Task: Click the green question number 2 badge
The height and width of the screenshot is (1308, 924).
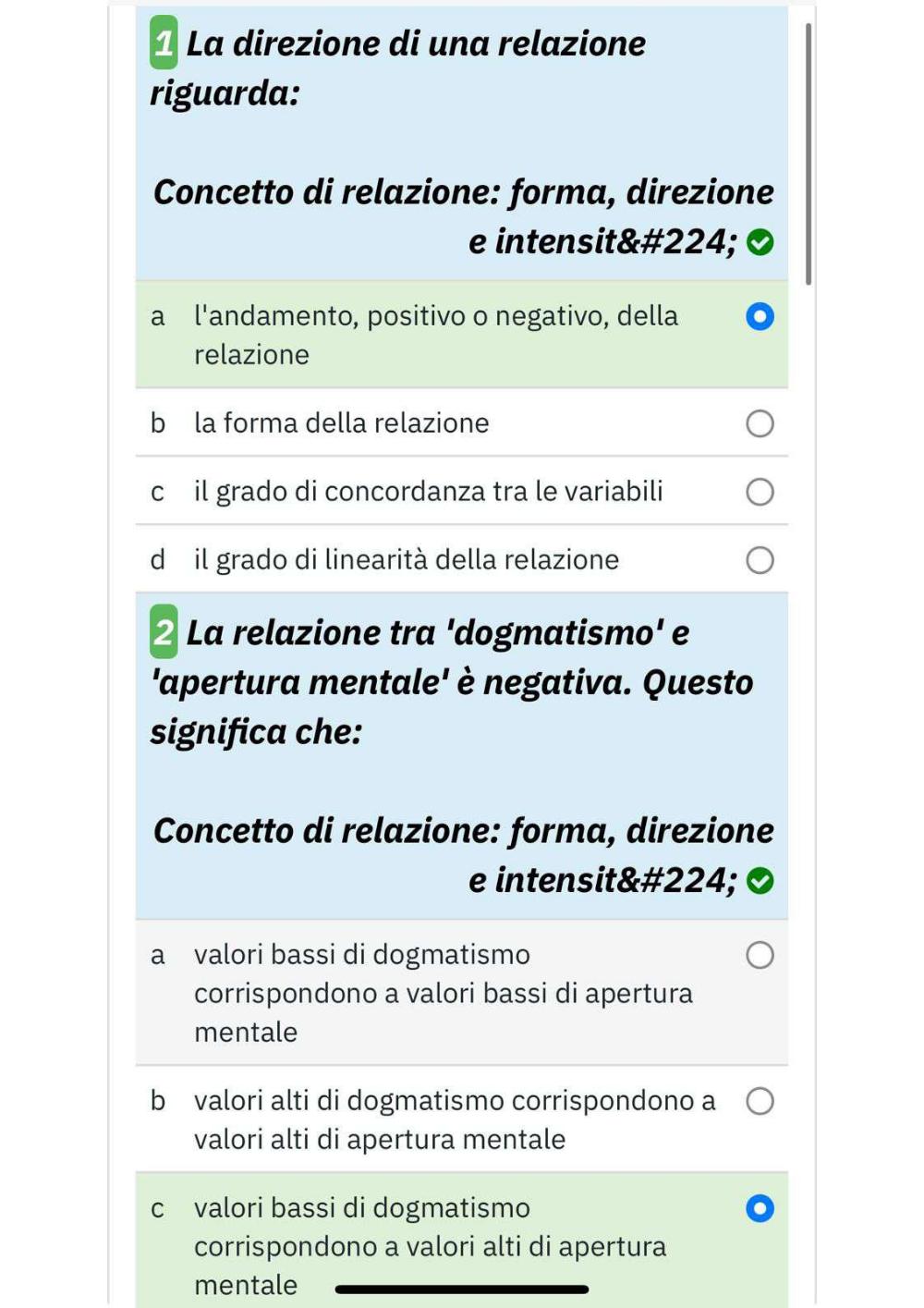Action: (164, 631)
